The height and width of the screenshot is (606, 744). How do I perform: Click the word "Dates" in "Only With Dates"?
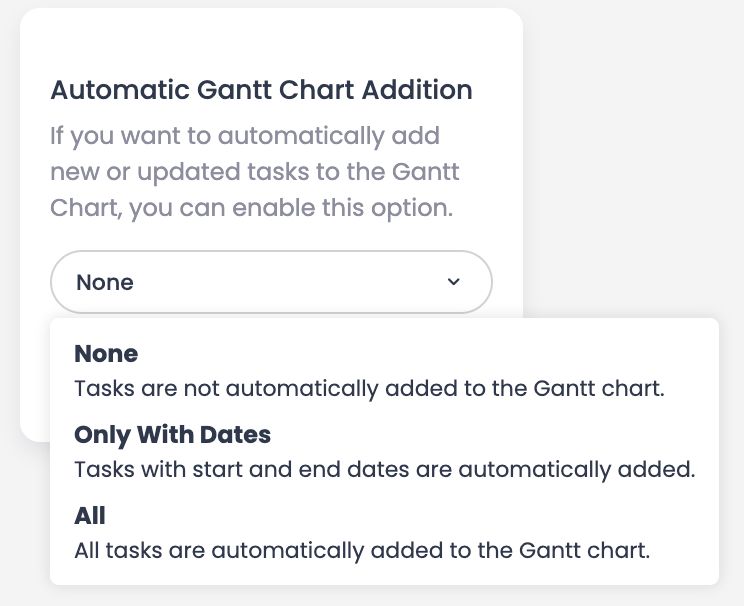click(x=239, y=435)
